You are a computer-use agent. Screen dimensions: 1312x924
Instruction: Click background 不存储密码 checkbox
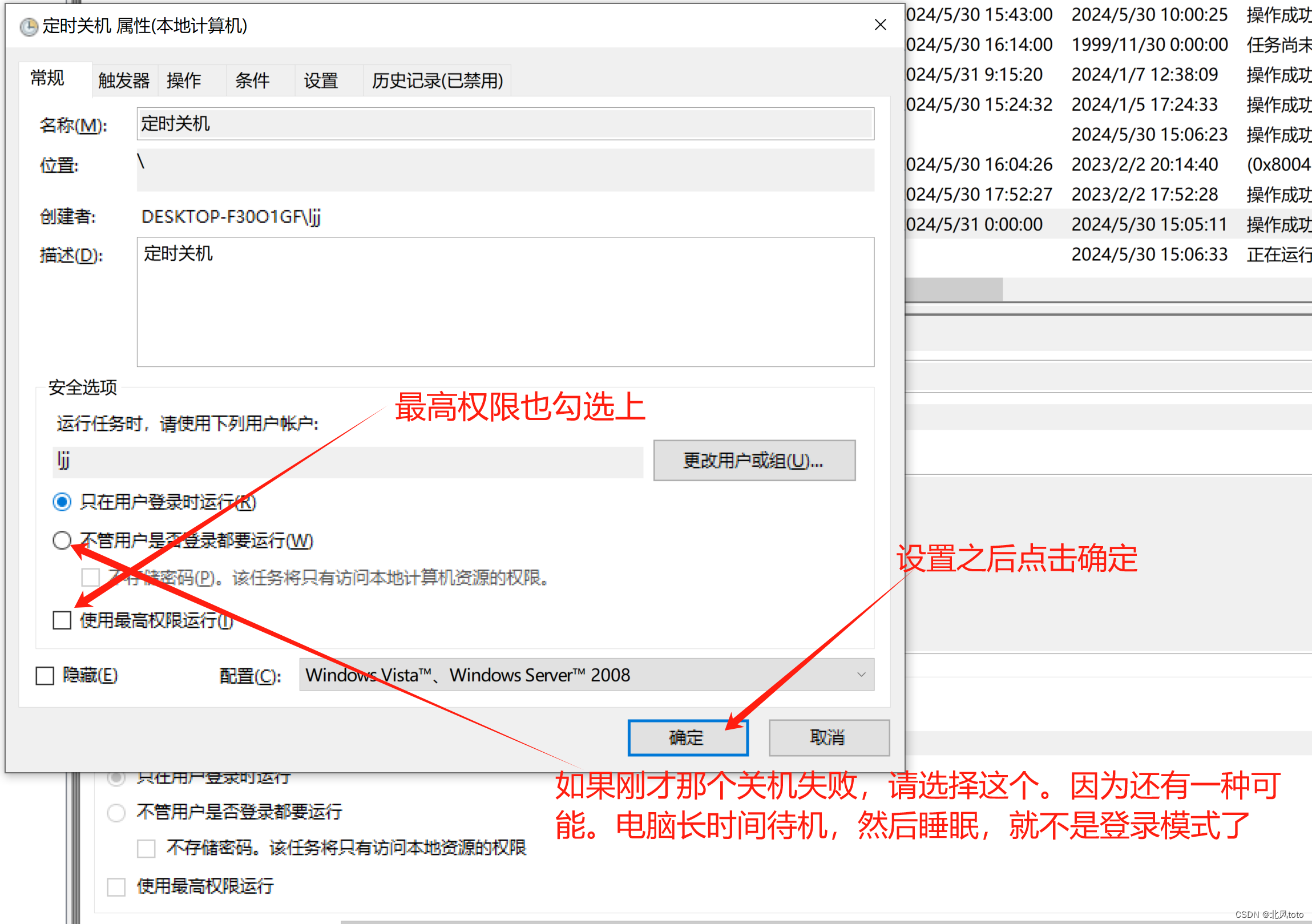[x=146, y=848]
